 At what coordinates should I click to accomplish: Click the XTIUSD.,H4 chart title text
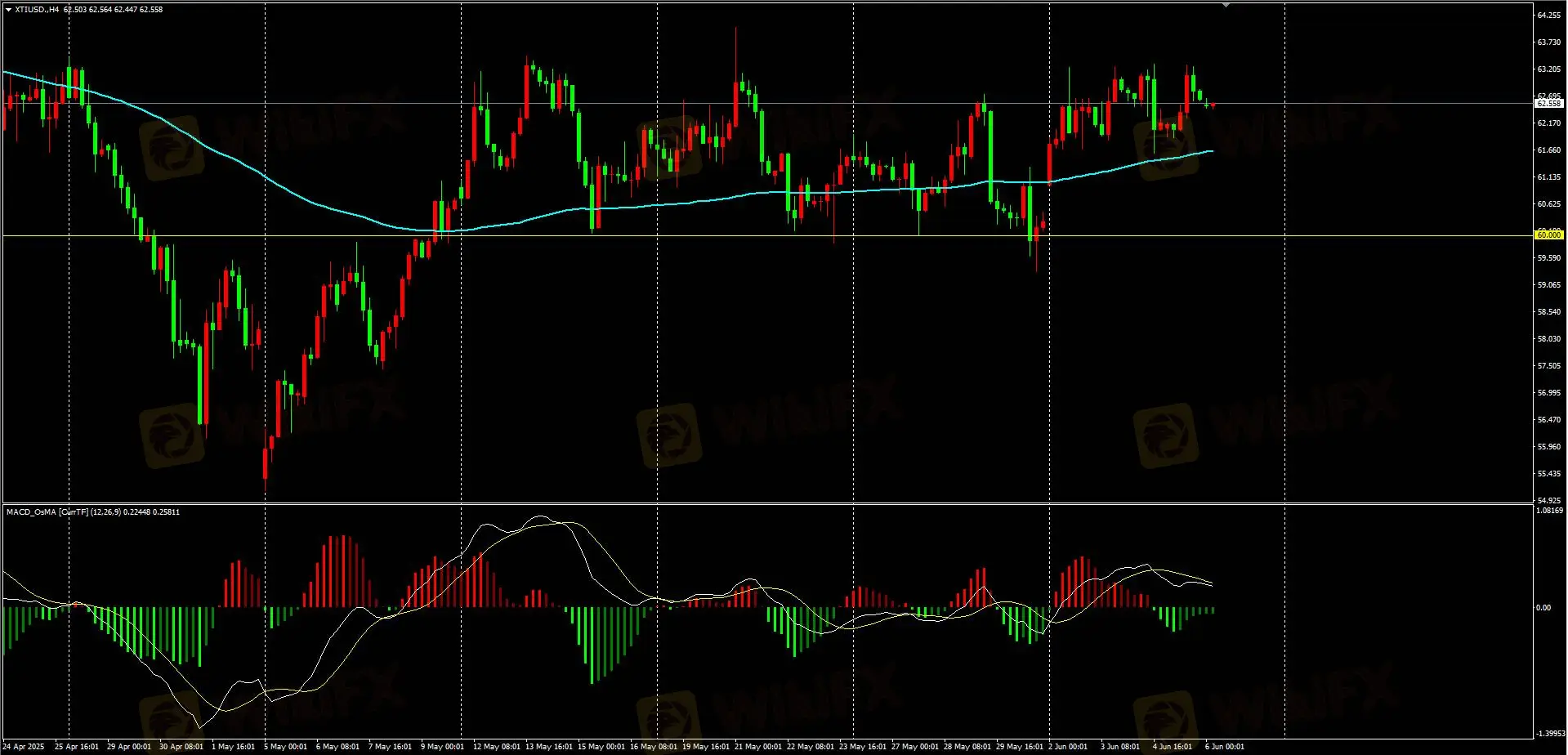[x=37, y=10]
